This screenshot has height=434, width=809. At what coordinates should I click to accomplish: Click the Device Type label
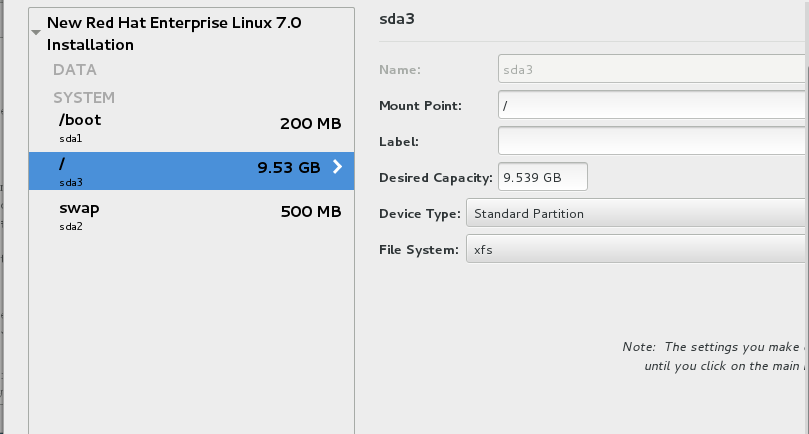419,214
